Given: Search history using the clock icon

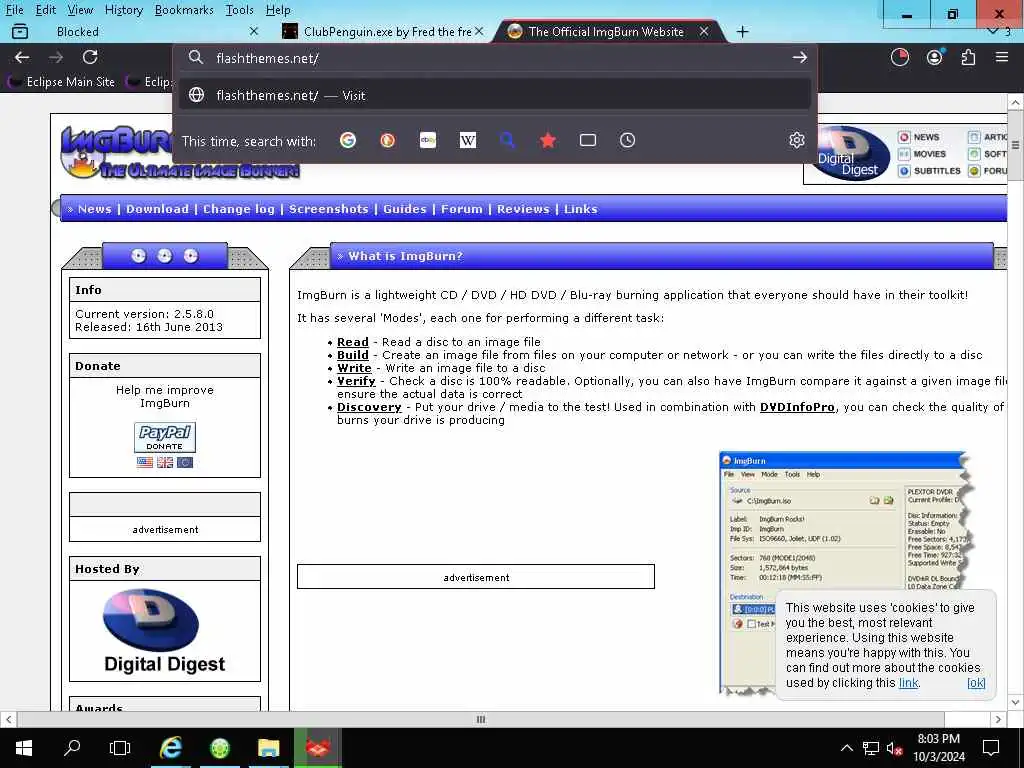Looking at the screenshot, I should pyautogui.click(x=628, y=140).
